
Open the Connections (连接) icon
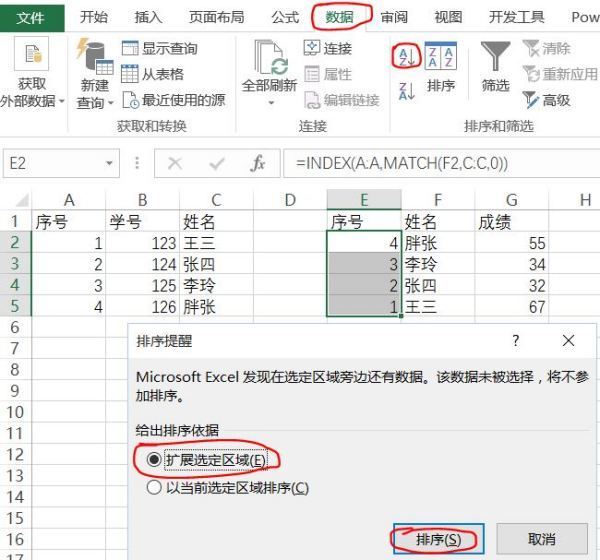[312, 48]
